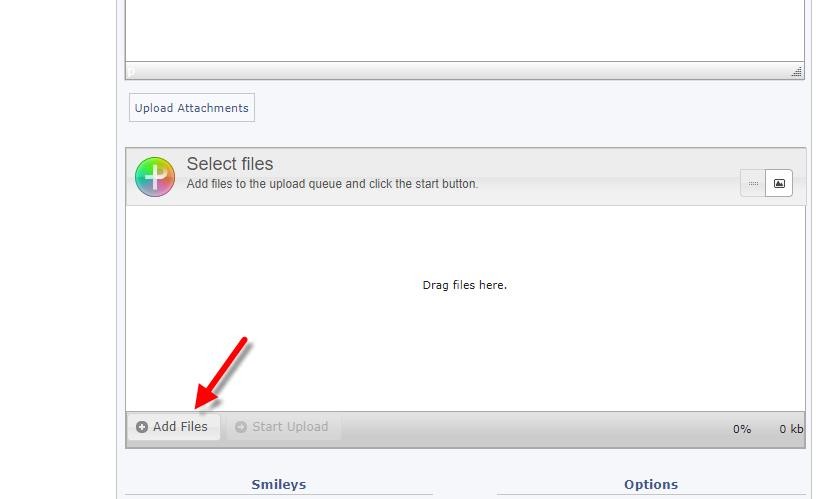
Task: Click the editor status bar element path
Action: pyautogui.click(x=132, y=72)
